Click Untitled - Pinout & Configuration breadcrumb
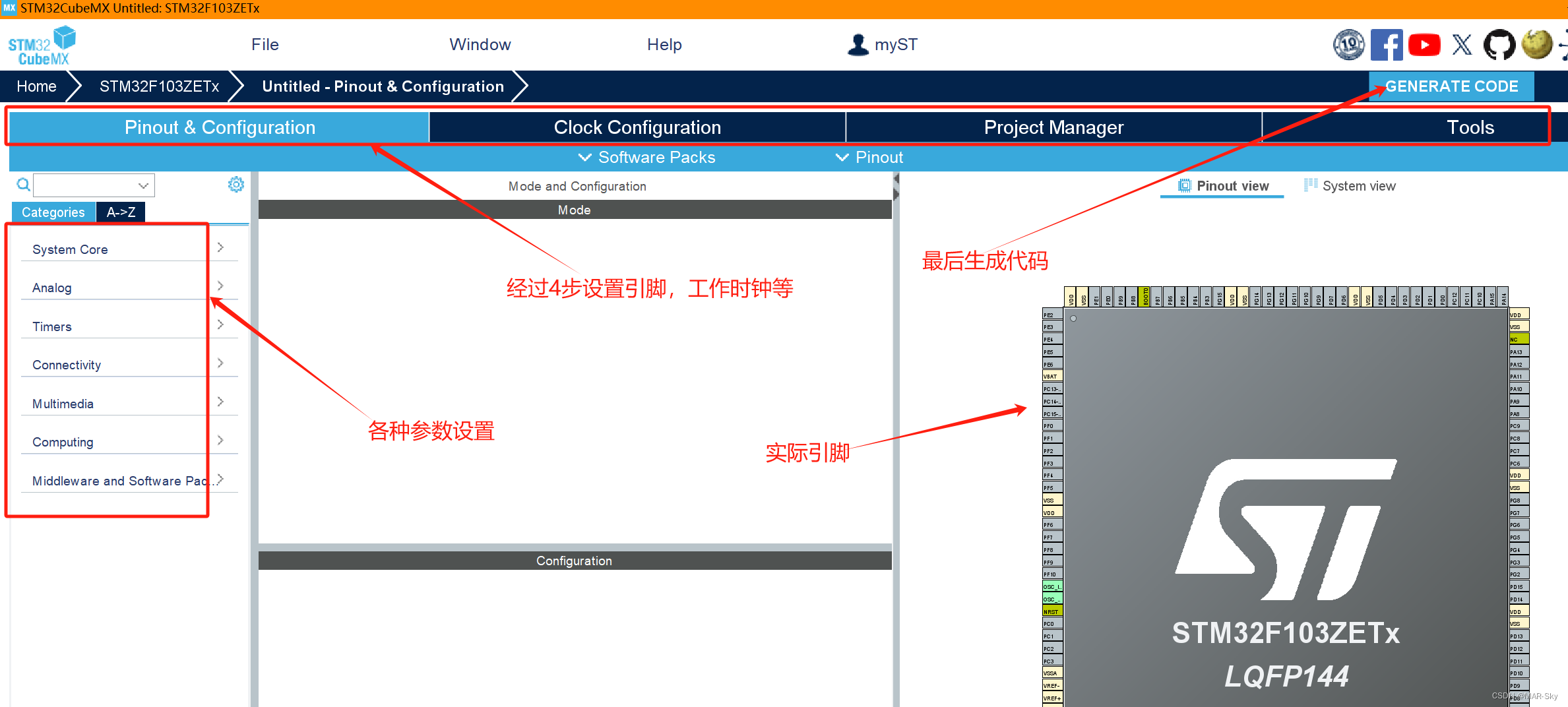Screen dimensions: 1568x707 (383, 86)
